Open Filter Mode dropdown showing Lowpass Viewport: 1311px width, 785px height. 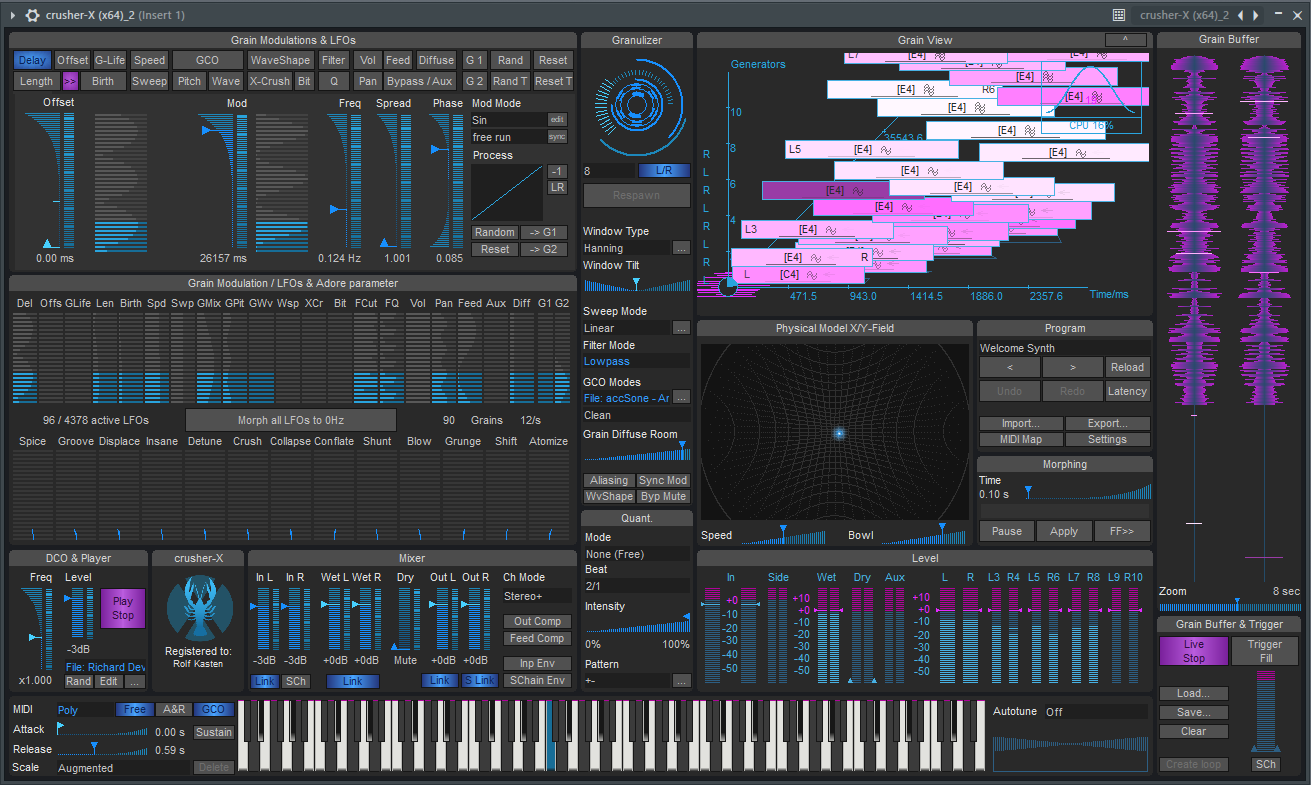point(636,361)
